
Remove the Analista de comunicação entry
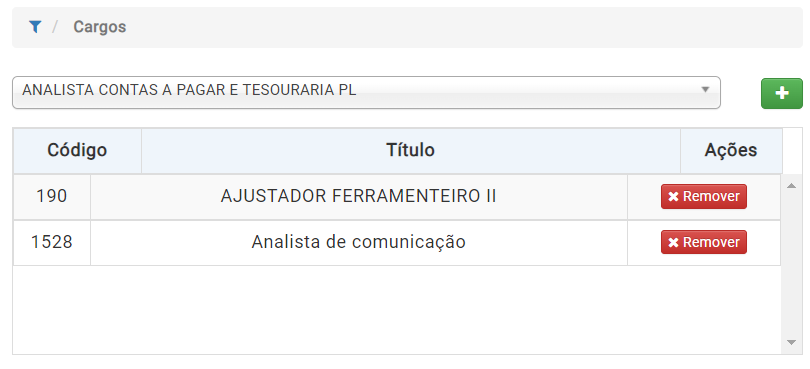pyautogui.click(x=704, y=242)
